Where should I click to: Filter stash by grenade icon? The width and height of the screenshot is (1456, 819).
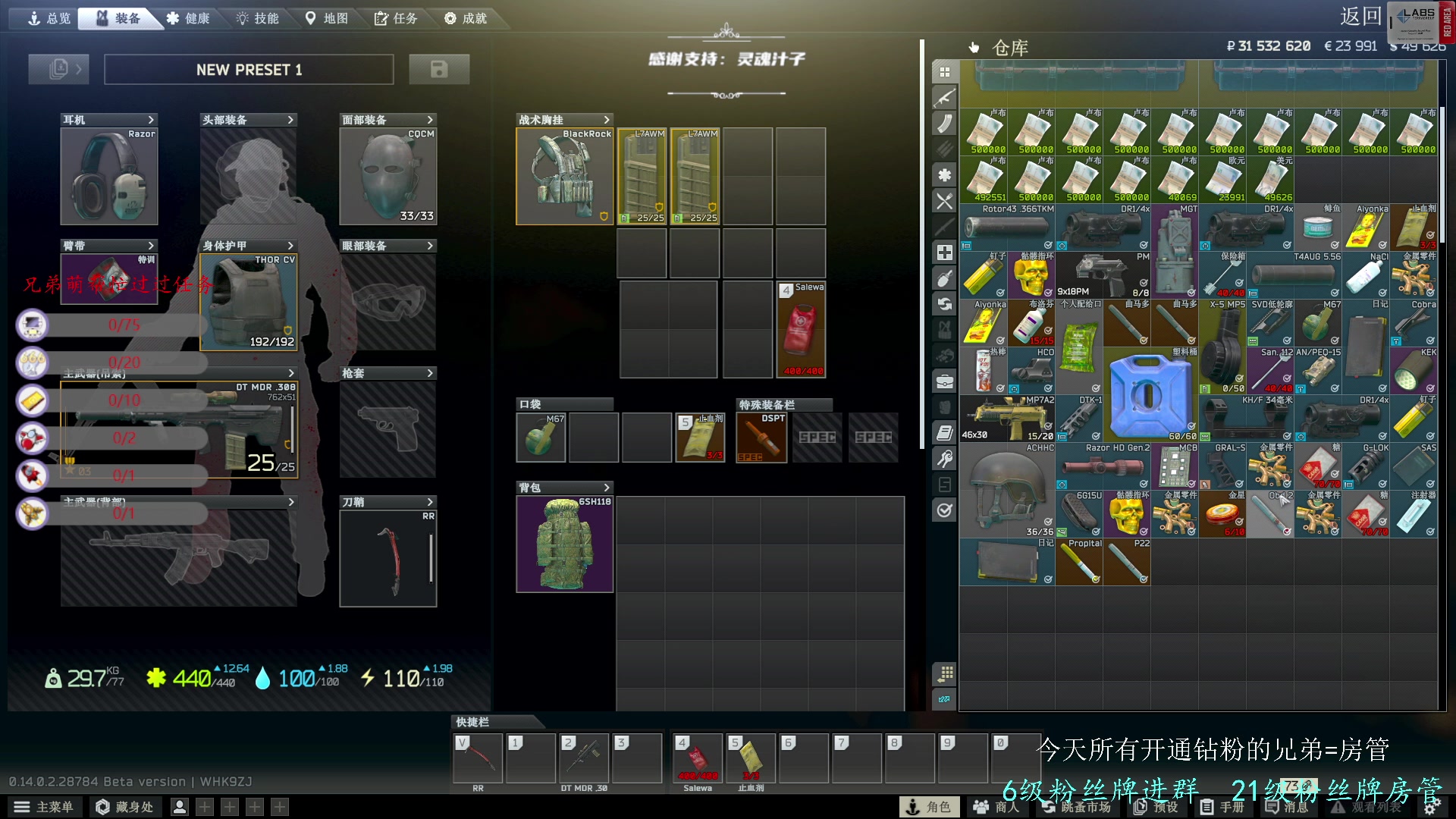coord(945,278)
